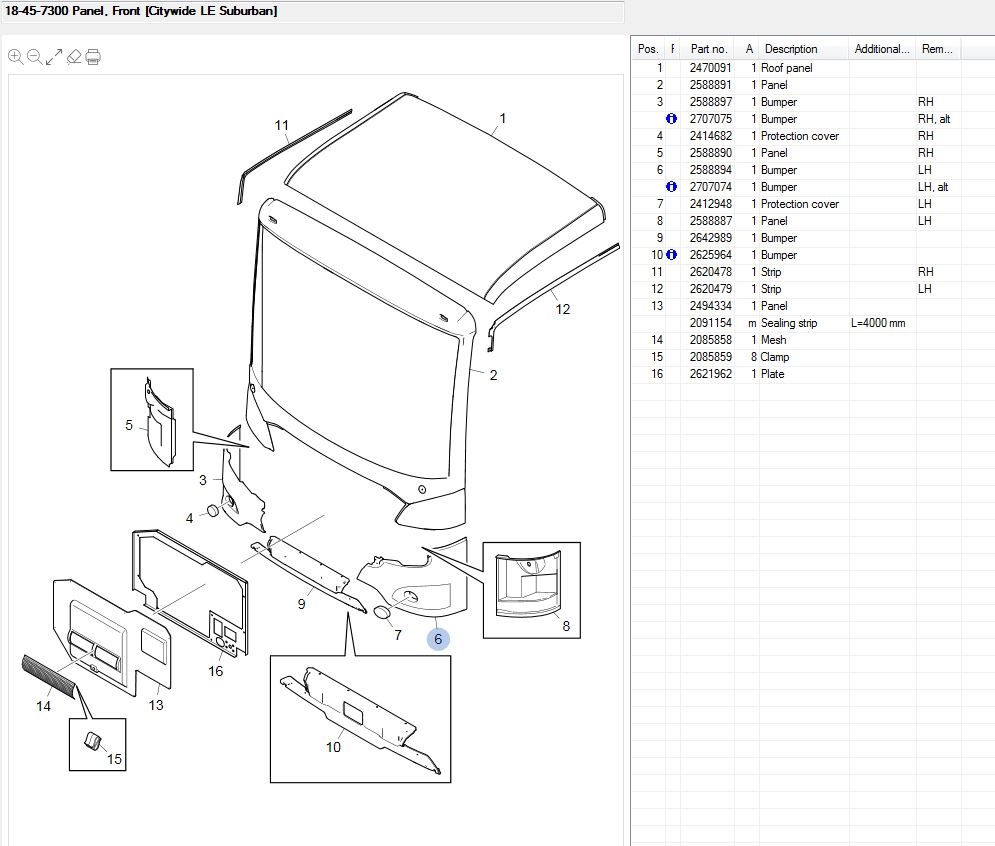The width and height of the screenshot is (995, 846).
Task: Sort by the Pos. column header
Action: click(x=648, y=49)
